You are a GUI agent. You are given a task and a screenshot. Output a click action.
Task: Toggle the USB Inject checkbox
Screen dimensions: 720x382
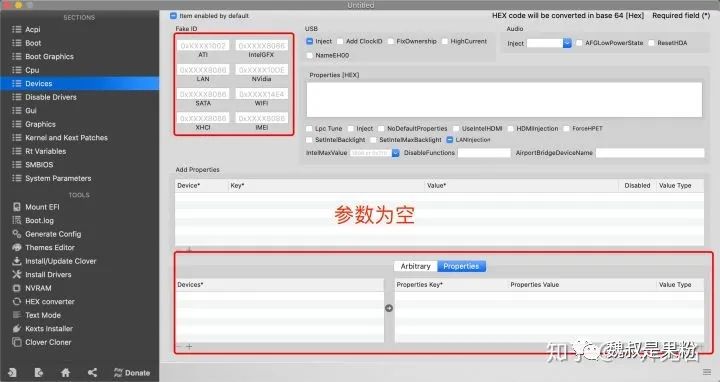[309, 41]
